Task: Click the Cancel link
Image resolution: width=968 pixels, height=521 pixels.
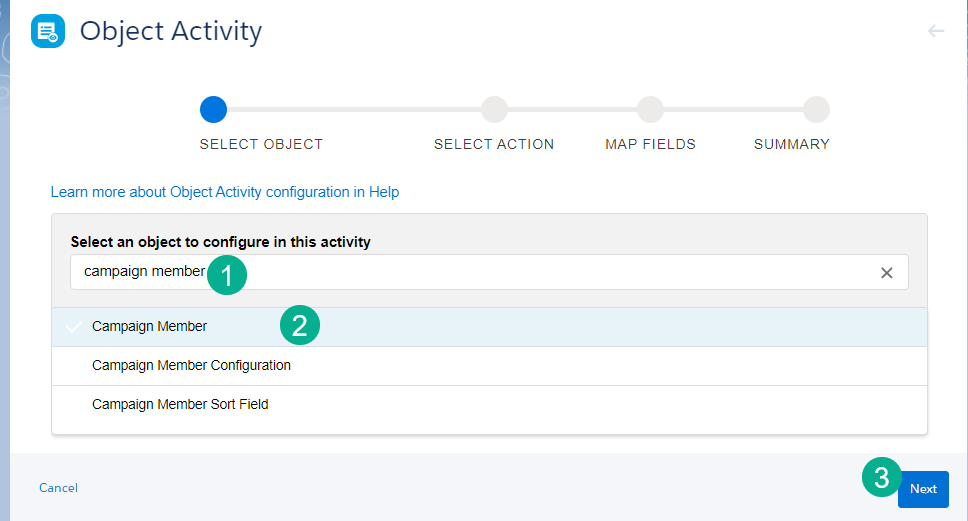Action: point(58,488)
